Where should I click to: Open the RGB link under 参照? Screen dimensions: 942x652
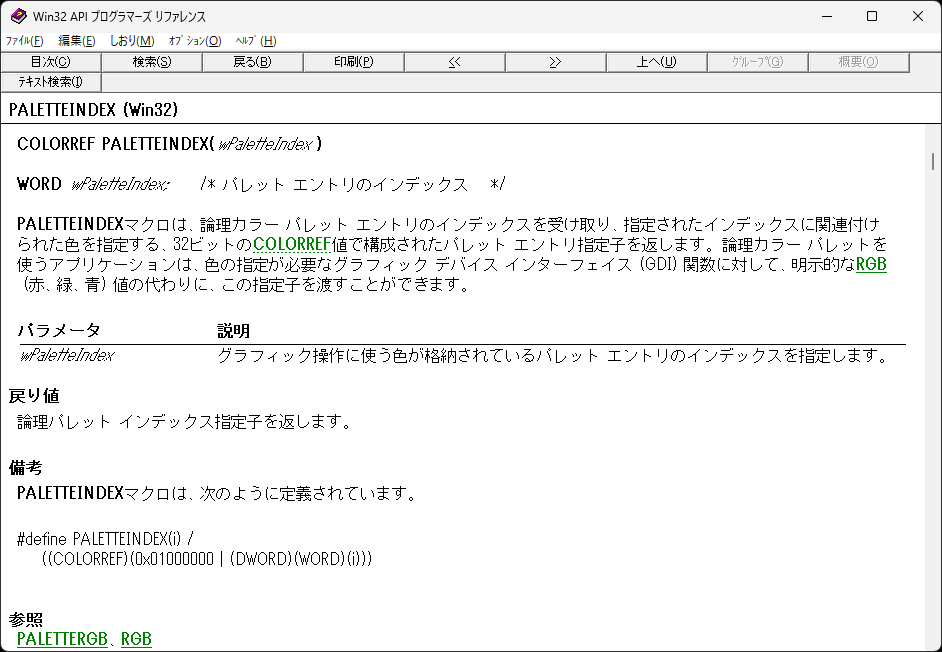[136, 639]
